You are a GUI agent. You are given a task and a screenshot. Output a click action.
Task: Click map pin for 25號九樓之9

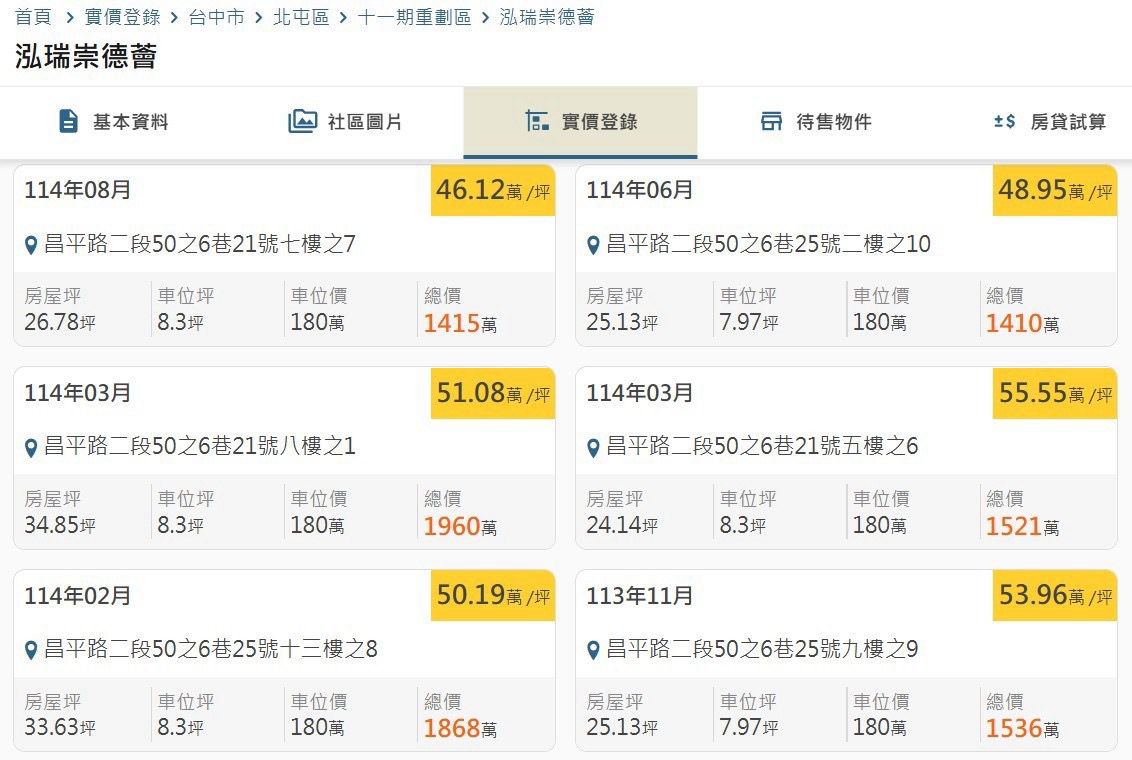click(x=593, y=651)
